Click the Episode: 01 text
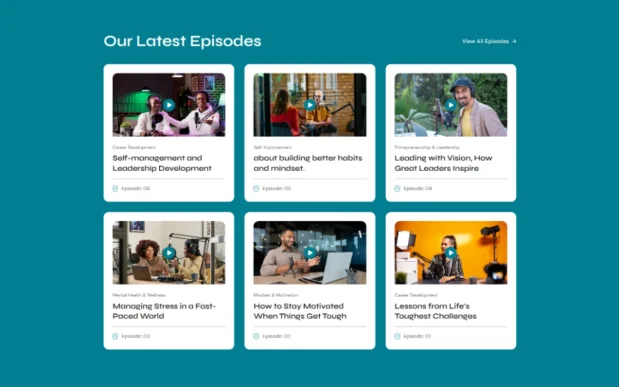 (x=417, y=336)
